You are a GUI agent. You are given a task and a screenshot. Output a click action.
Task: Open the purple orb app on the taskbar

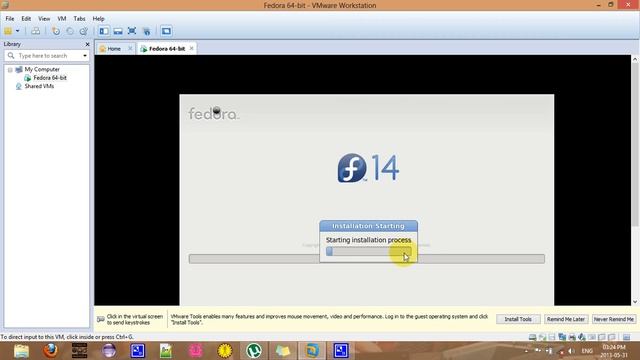click(x=109, y=351)
